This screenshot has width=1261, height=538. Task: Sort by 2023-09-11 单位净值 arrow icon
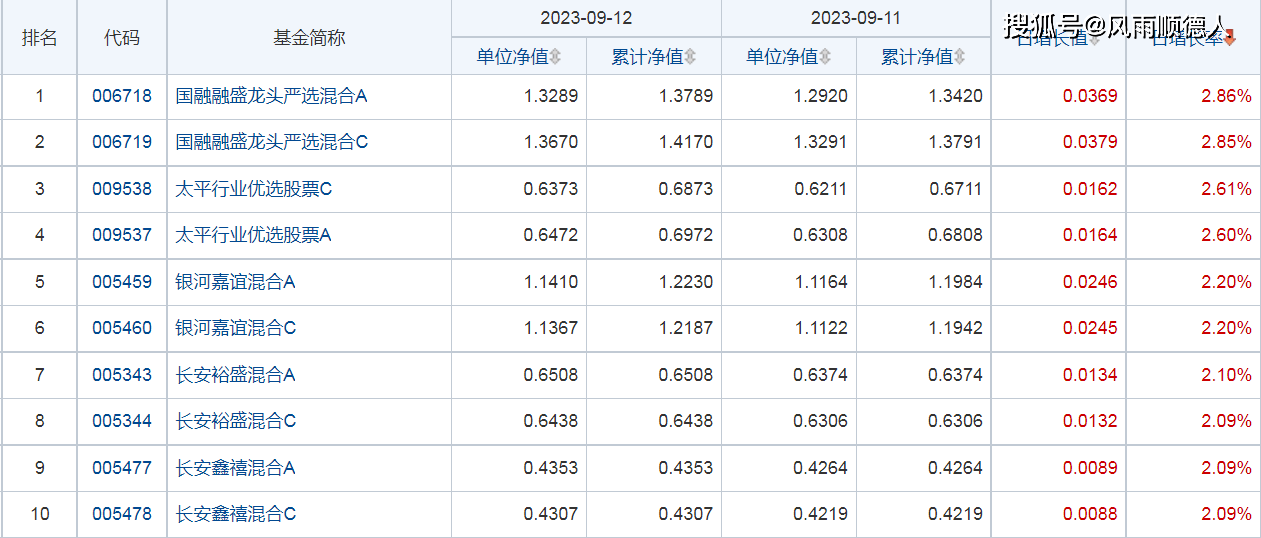click(825, 58)
